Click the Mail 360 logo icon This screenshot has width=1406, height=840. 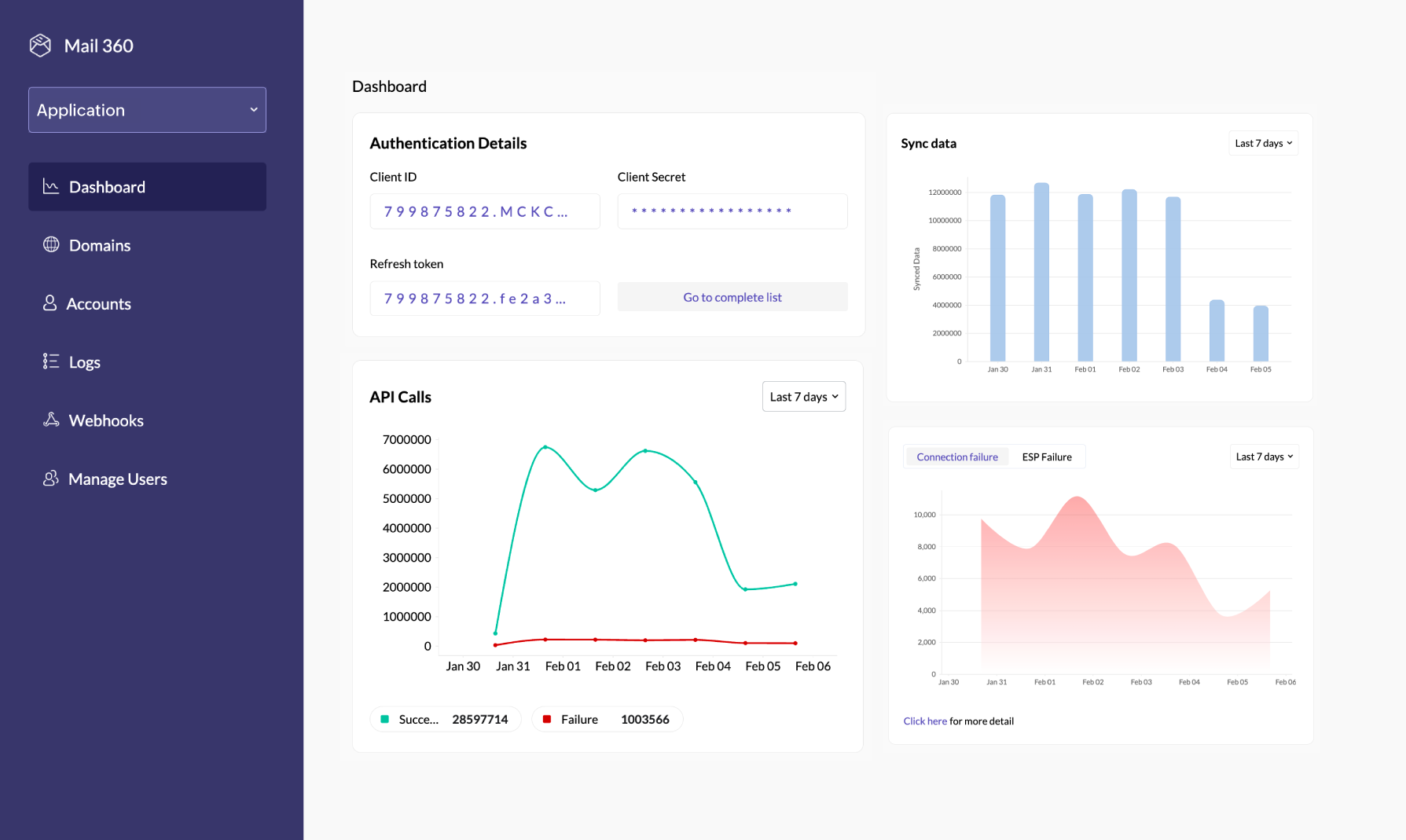pos(40,45)
